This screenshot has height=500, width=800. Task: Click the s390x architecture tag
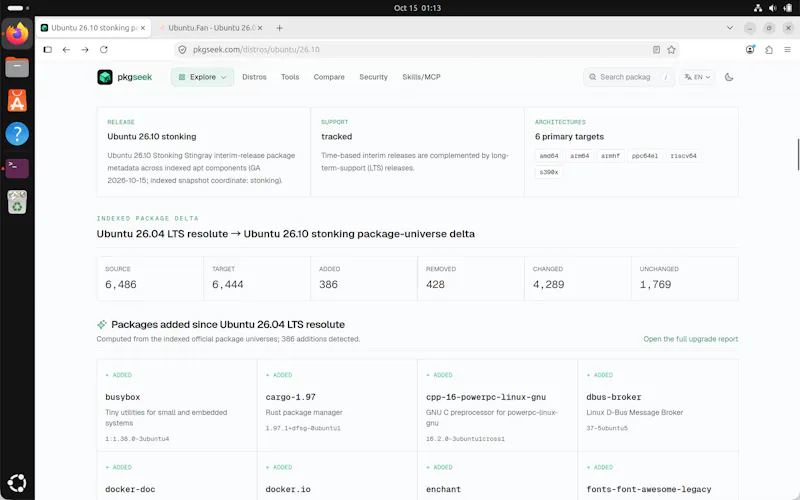[x=549, y=172]
